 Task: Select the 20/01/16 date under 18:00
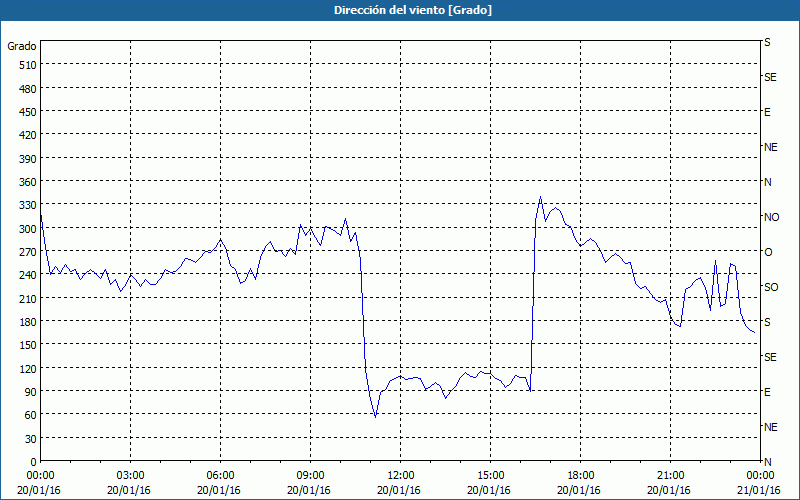(x=581, y=490)
